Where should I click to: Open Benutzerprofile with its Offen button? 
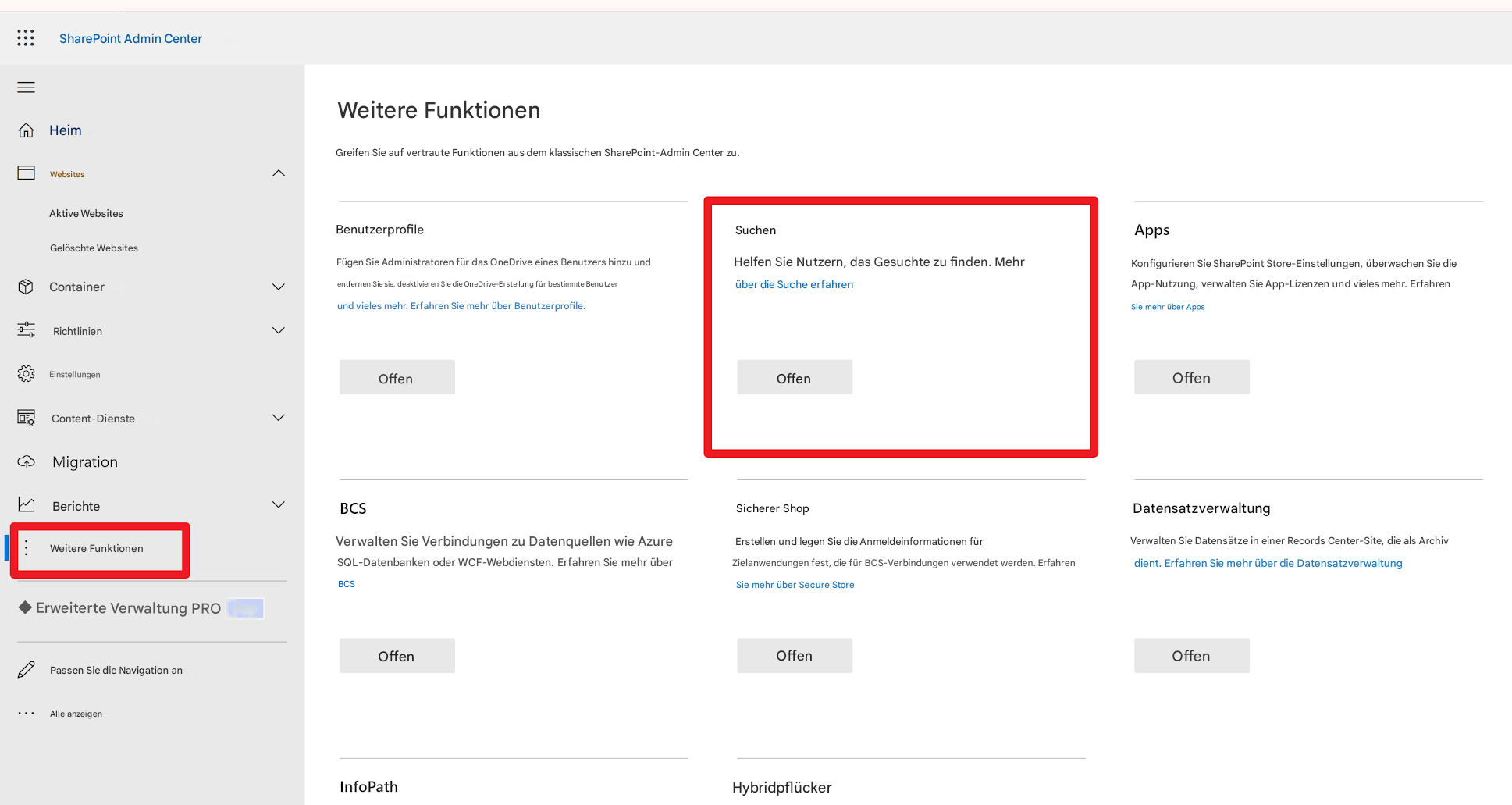pos(397,377)
